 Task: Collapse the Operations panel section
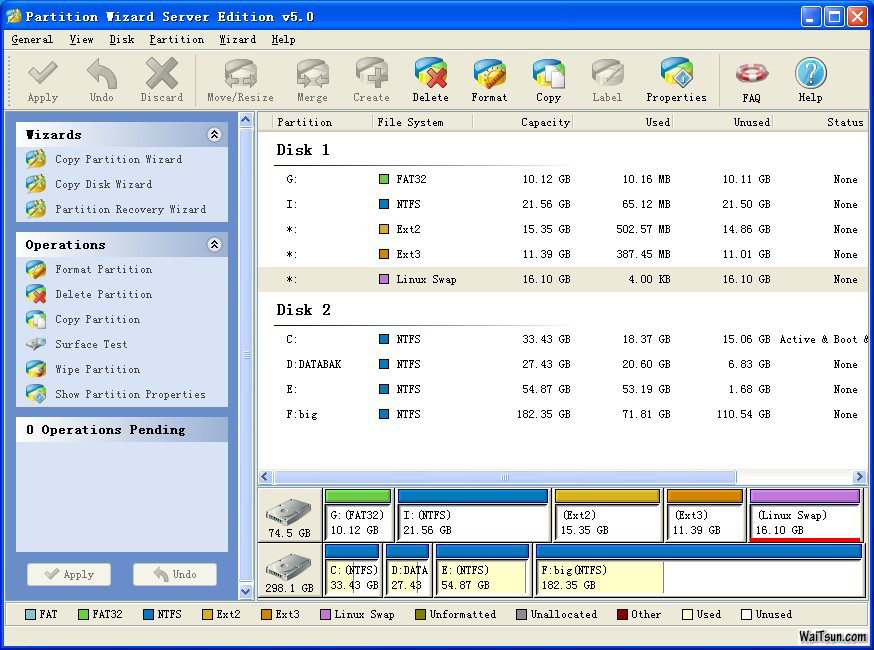point(214,245)
